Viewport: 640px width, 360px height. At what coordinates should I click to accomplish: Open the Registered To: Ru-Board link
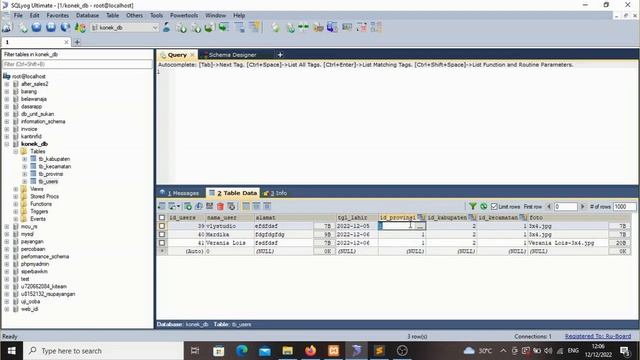click(598, 336)
